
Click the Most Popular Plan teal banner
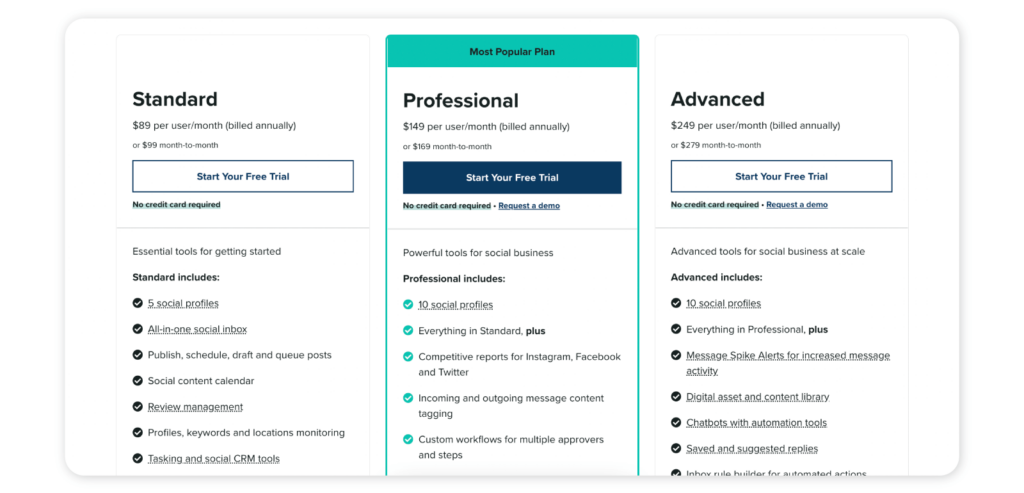tap(512, 52)
